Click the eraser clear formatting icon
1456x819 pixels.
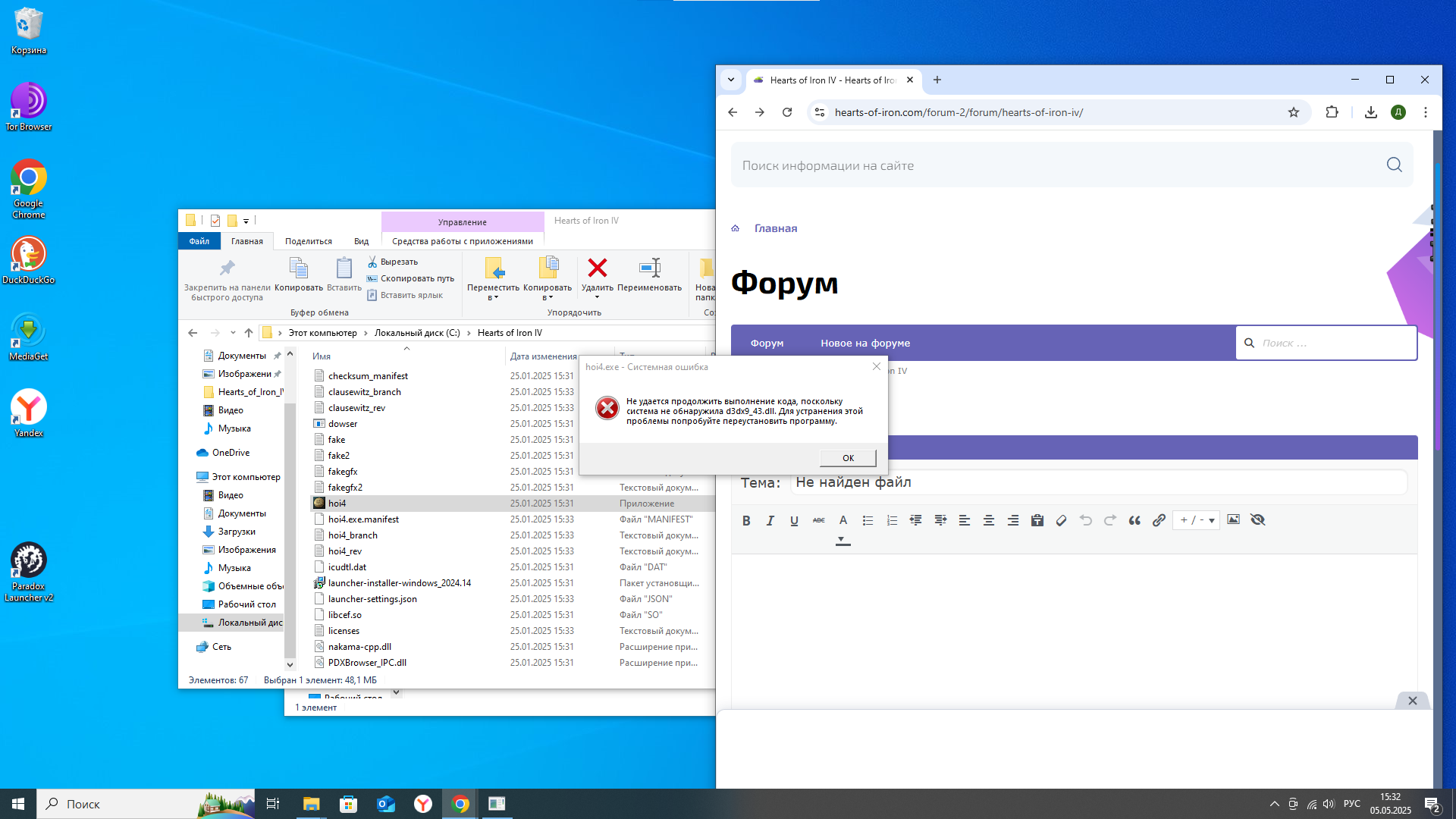[1062, 520]
